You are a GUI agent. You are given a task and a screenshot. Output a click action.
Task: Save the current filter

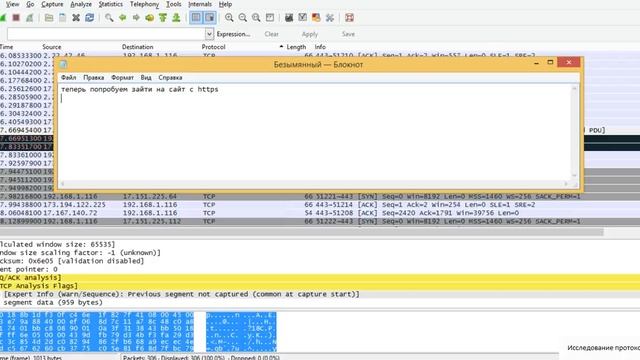pyautogui.click(x=348, y=34)
